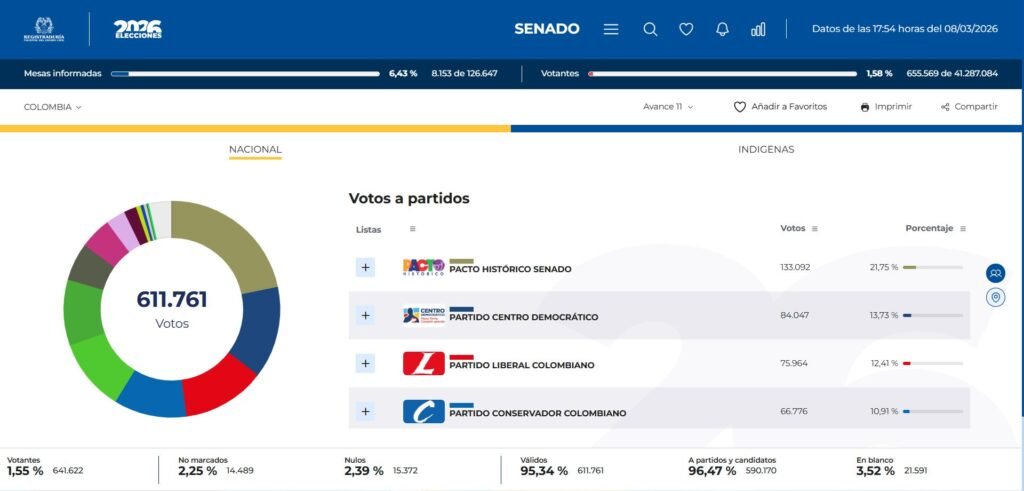
Task: Click the map location pin icon
Action: click(995, 298)
